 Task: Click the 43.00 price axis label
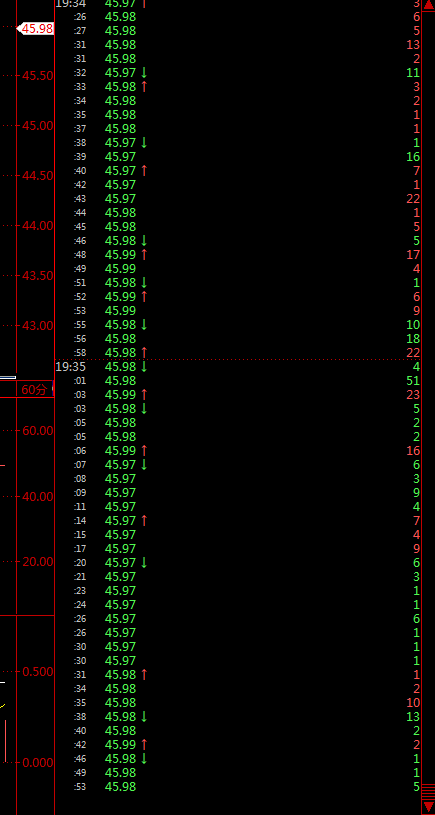[x=37, y=325]
